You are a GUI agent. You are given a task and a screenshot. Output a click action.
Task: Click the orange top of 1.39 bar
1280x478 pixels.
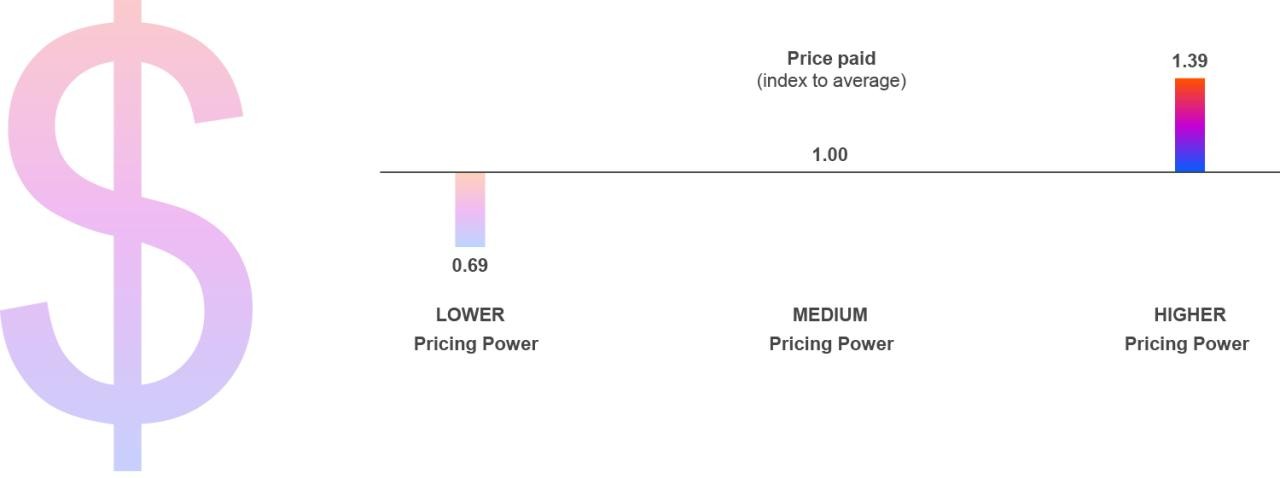pyautogui.click(x=1190, y=85)
